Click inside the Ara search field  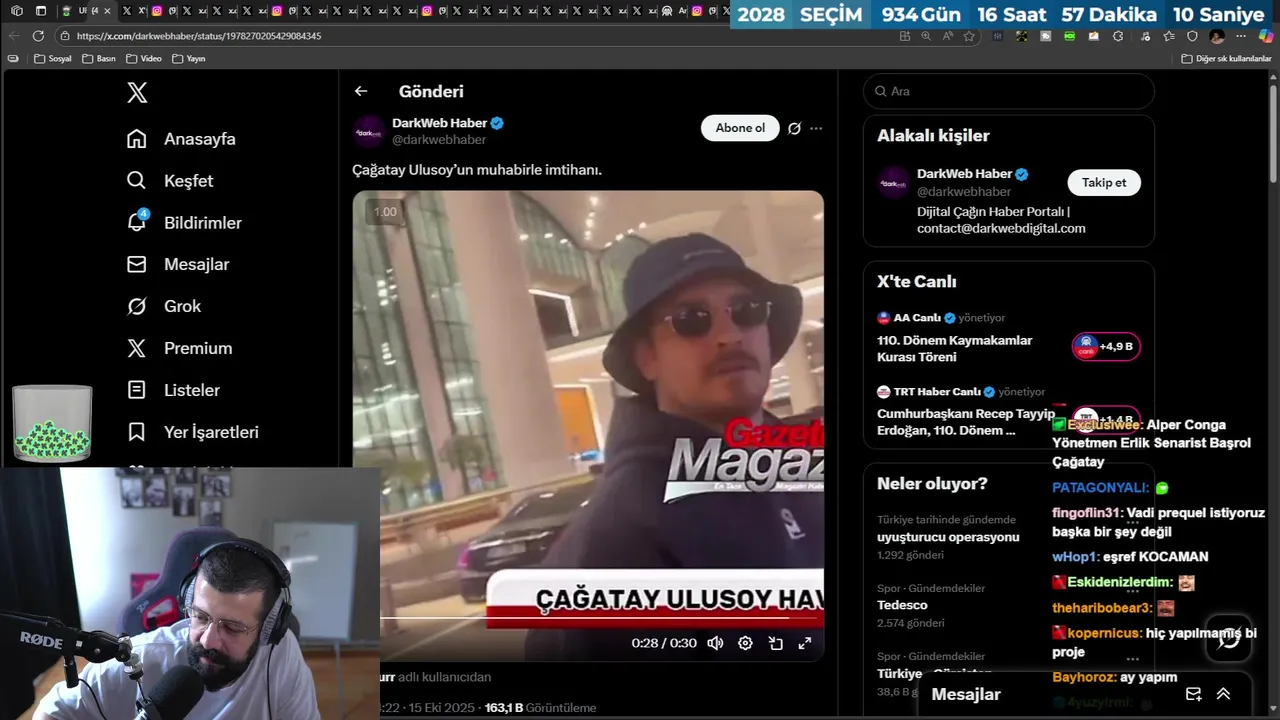click(x=1008, y=91)
